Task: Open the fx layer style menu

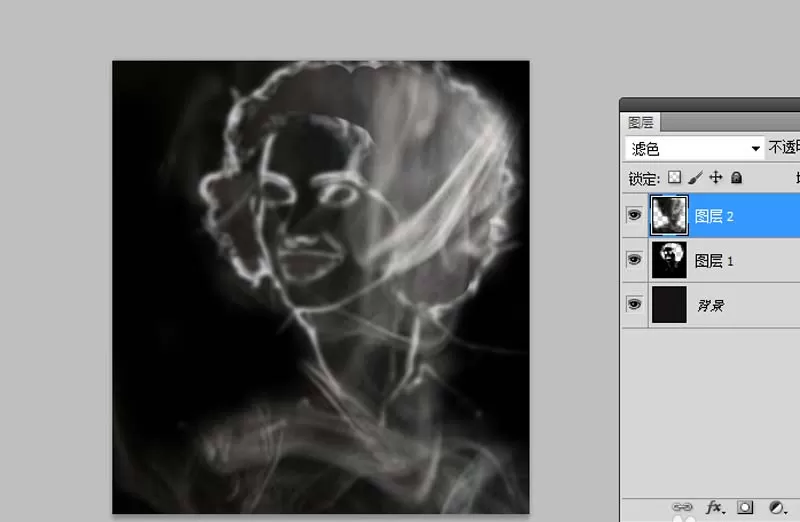Action: coord(715,507)
